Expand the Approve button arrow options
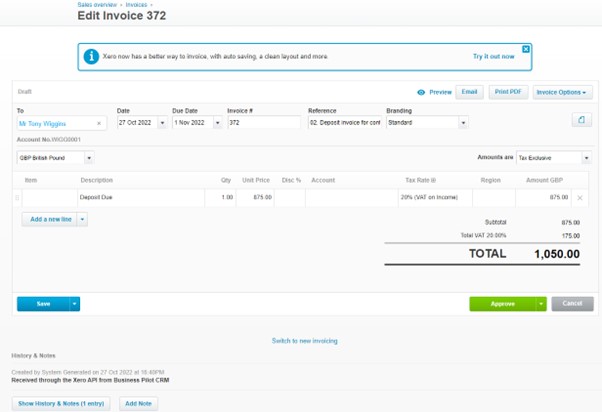The height and width of the screenshot is (412, 602). click(541, 304)
